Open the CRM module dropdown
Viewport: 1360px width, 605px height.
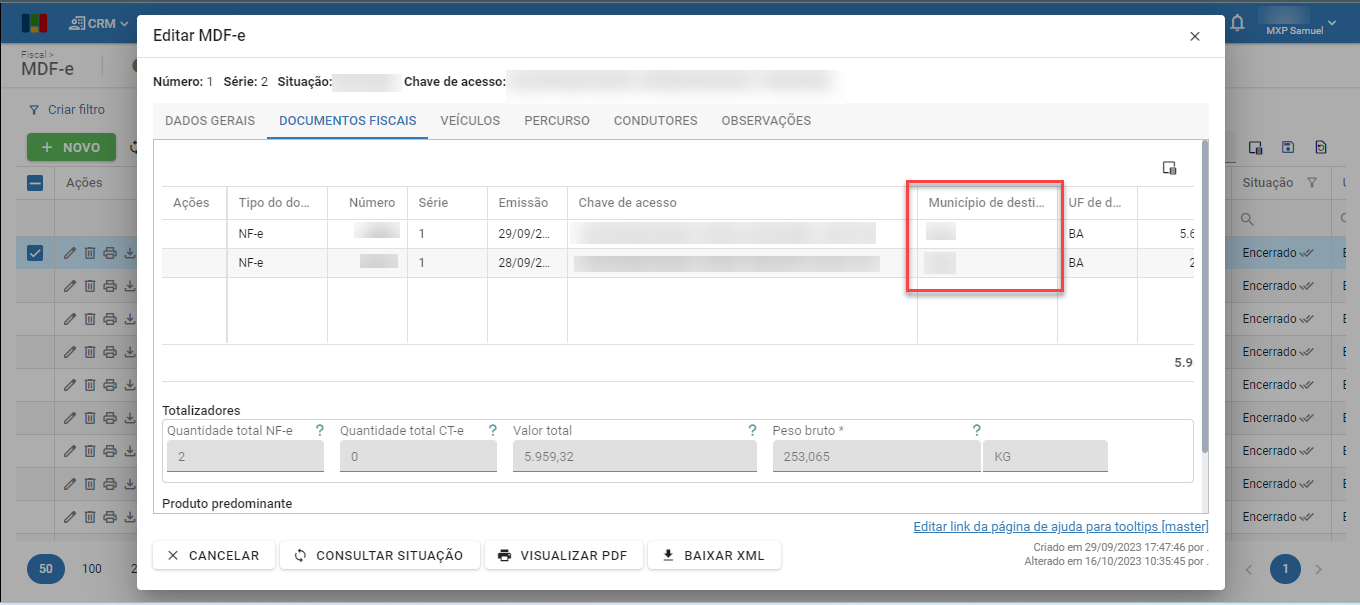(x=100, y=23)
